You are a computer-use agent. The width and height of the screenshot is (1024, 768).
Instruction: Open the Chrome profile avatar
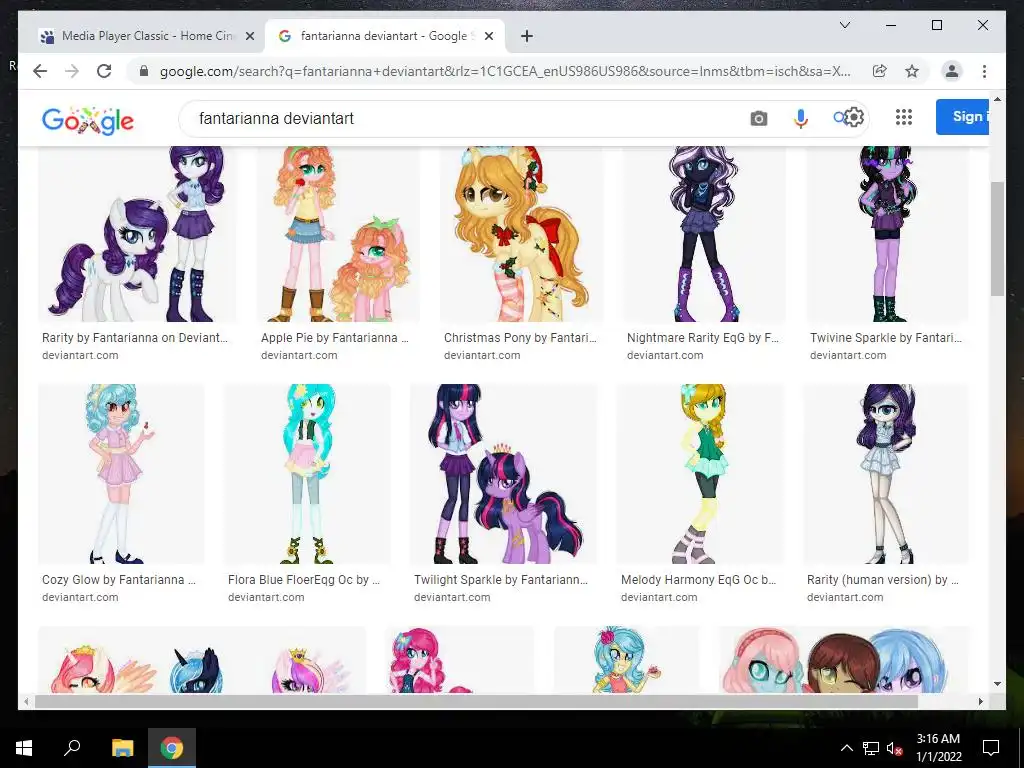[952, 71]
